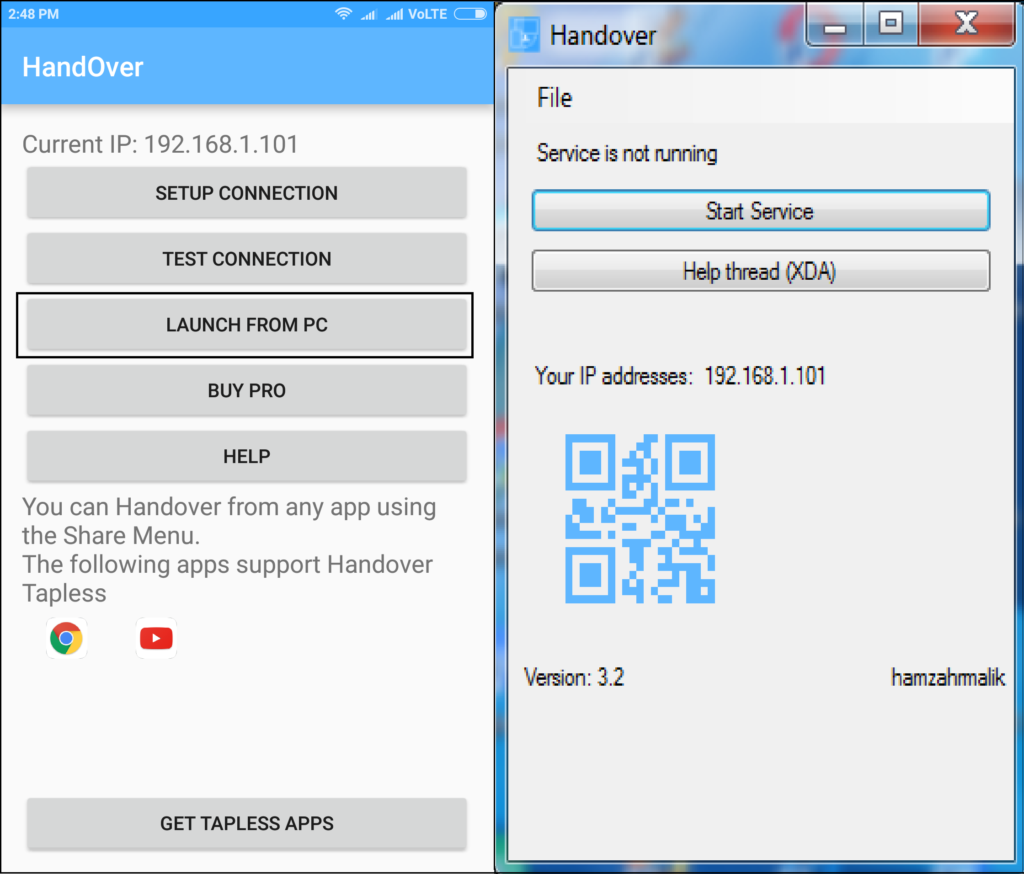Click the 'Current IP: 192.168.1.101' text

pyautogui.click(x=160, y=144)
